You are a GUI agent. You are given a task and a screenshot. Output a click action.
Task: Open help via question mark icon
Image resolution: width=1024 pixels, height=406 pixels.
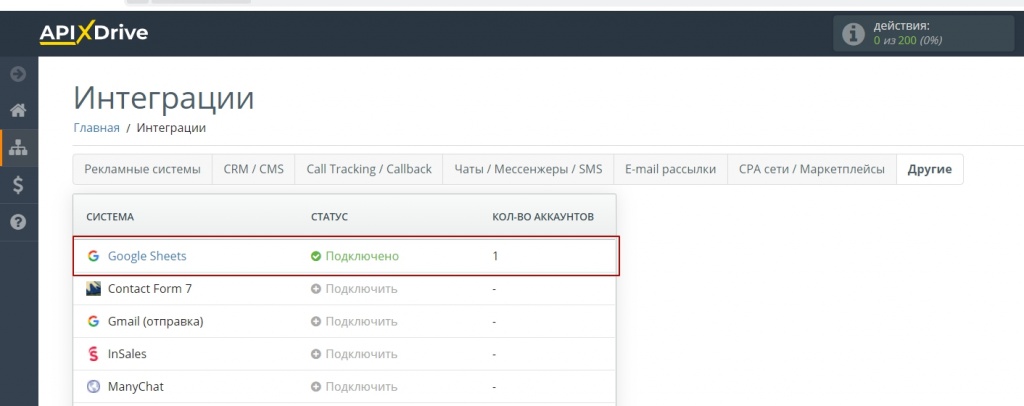point(18,223)
